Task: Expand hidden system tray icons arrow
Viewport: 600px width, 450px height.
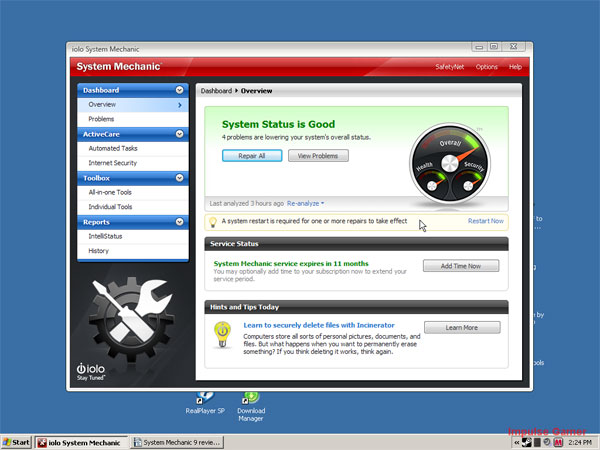Action: 516,443
